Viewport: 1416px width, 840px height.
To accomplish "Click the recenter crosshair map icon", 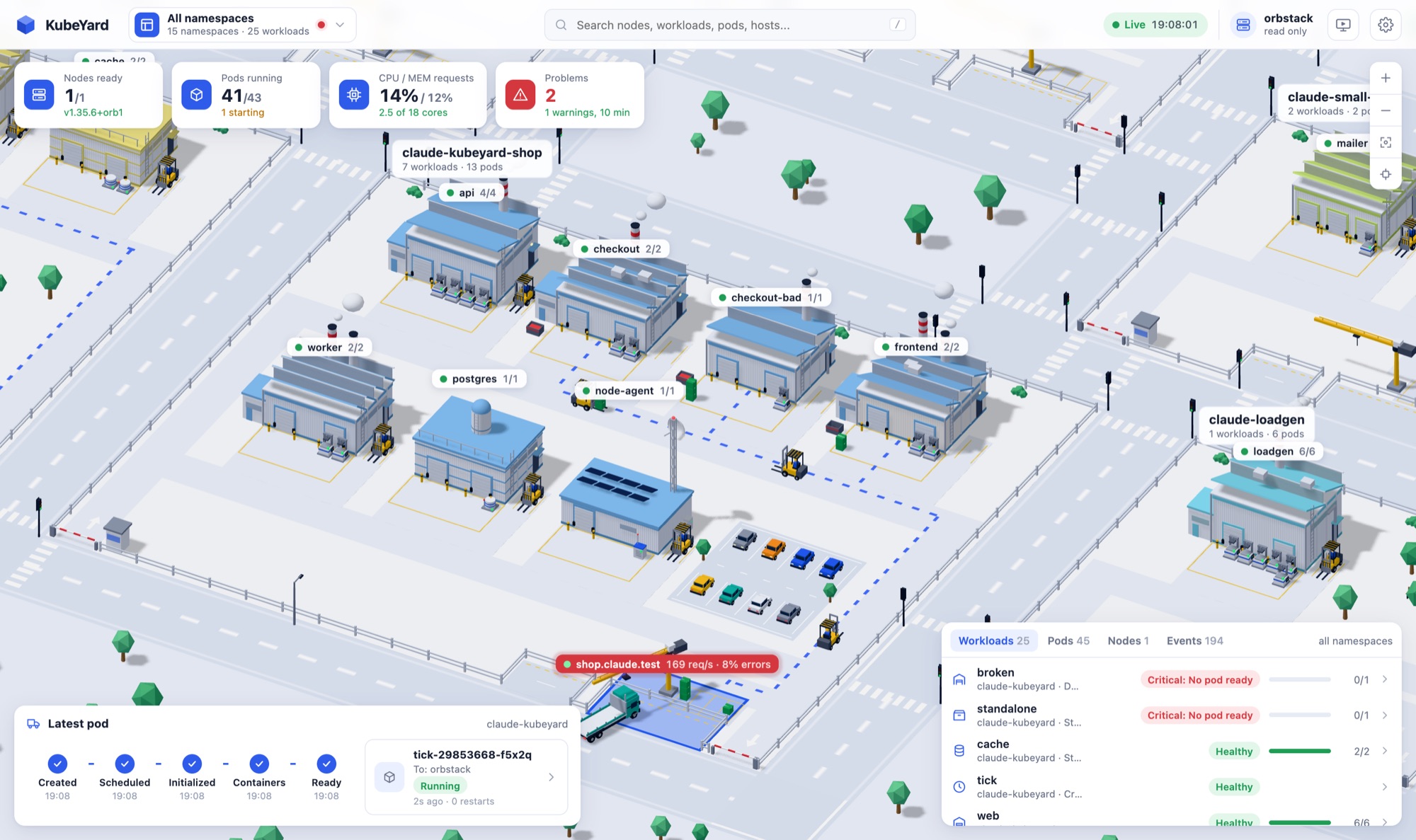I will click(1386, 174).
